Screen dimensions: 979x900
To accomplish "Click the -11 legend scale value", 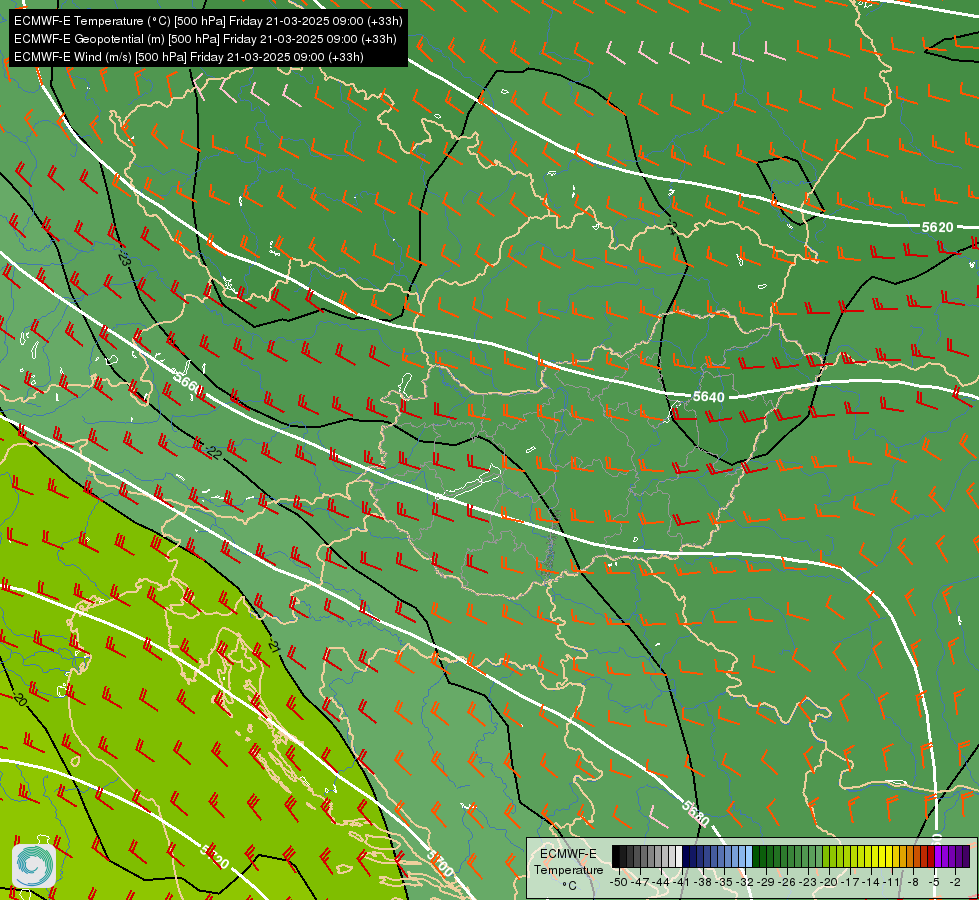I will pyautogui.click(x=891, y=882).
